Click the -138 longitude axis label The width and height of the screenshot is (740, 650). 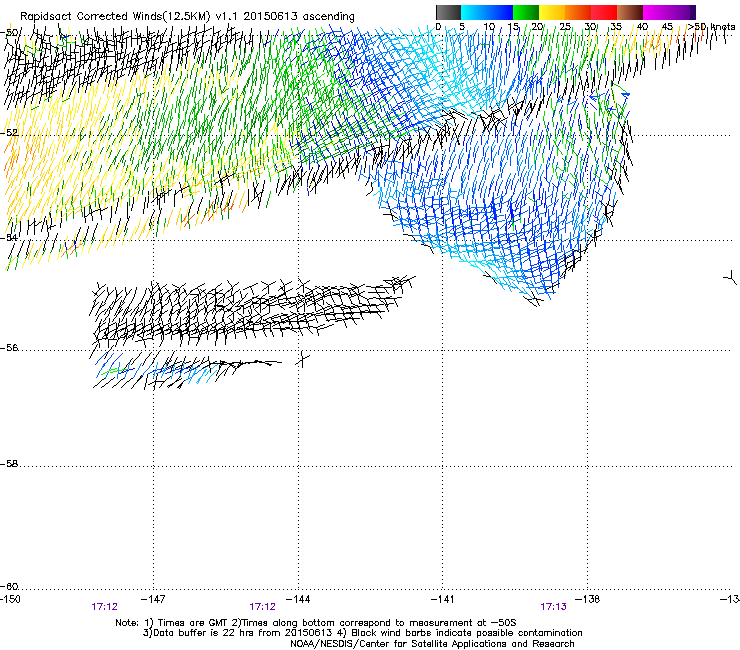pyautogui.click(x=588, y=599)
